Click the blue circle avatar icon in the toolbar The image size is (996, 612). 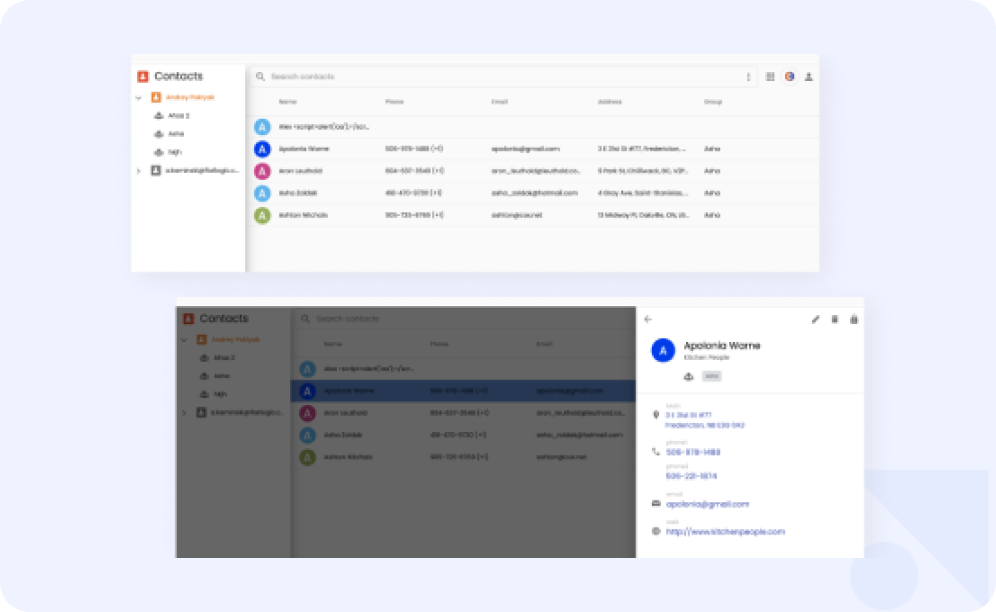789,76
